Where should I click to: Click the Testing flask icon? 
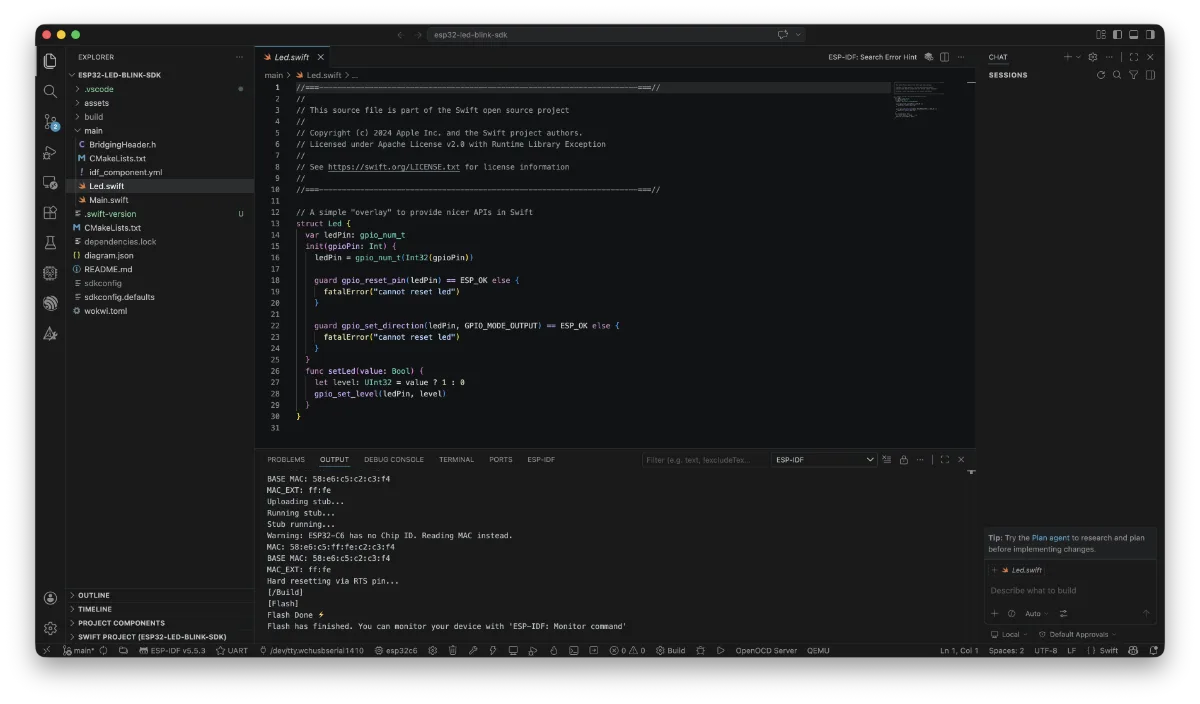coord(50,243)
